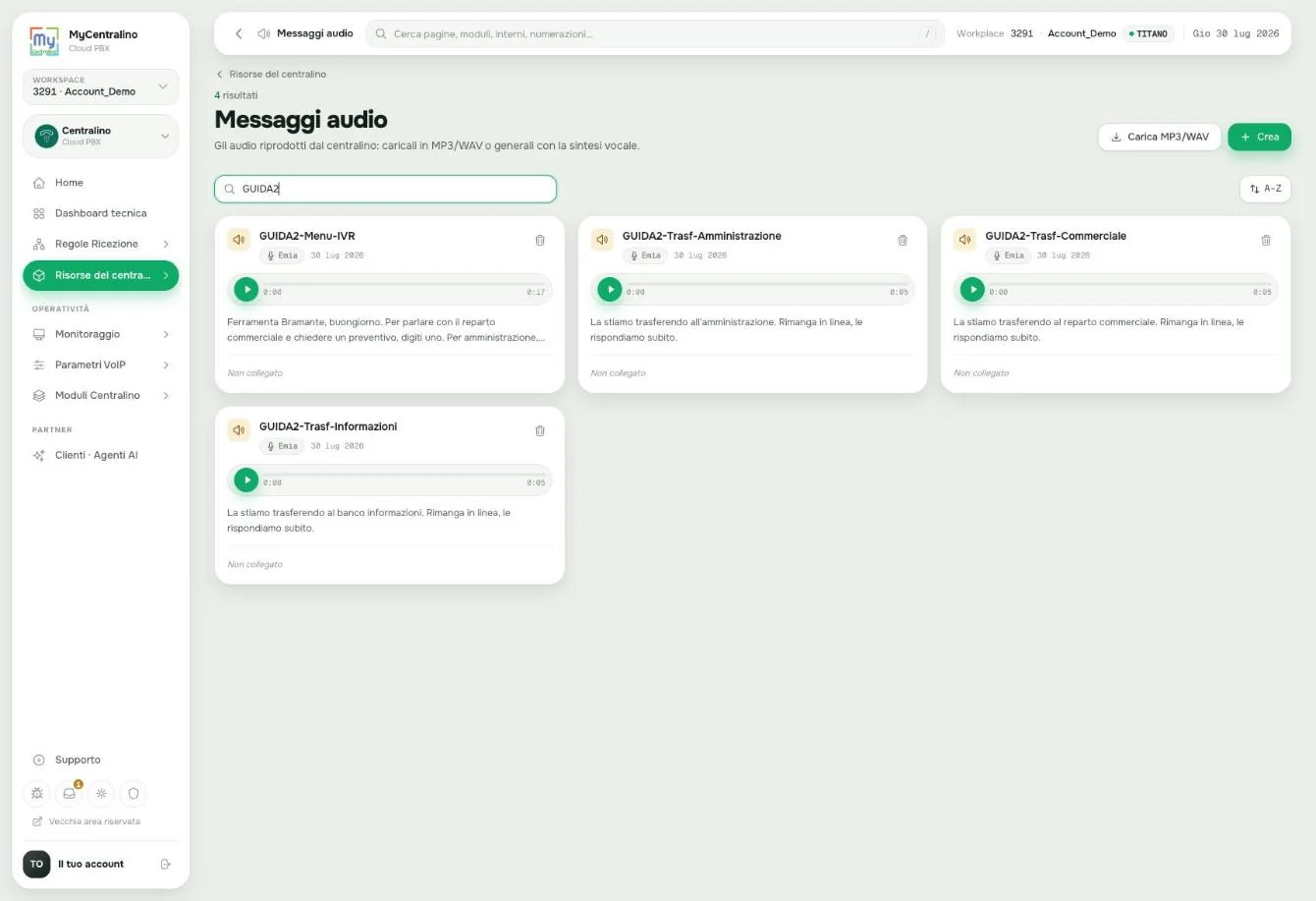Delete the GUIDA2-Trasf-Commerciale message
Viewport: 1316px width, 901px height.
1265,241
